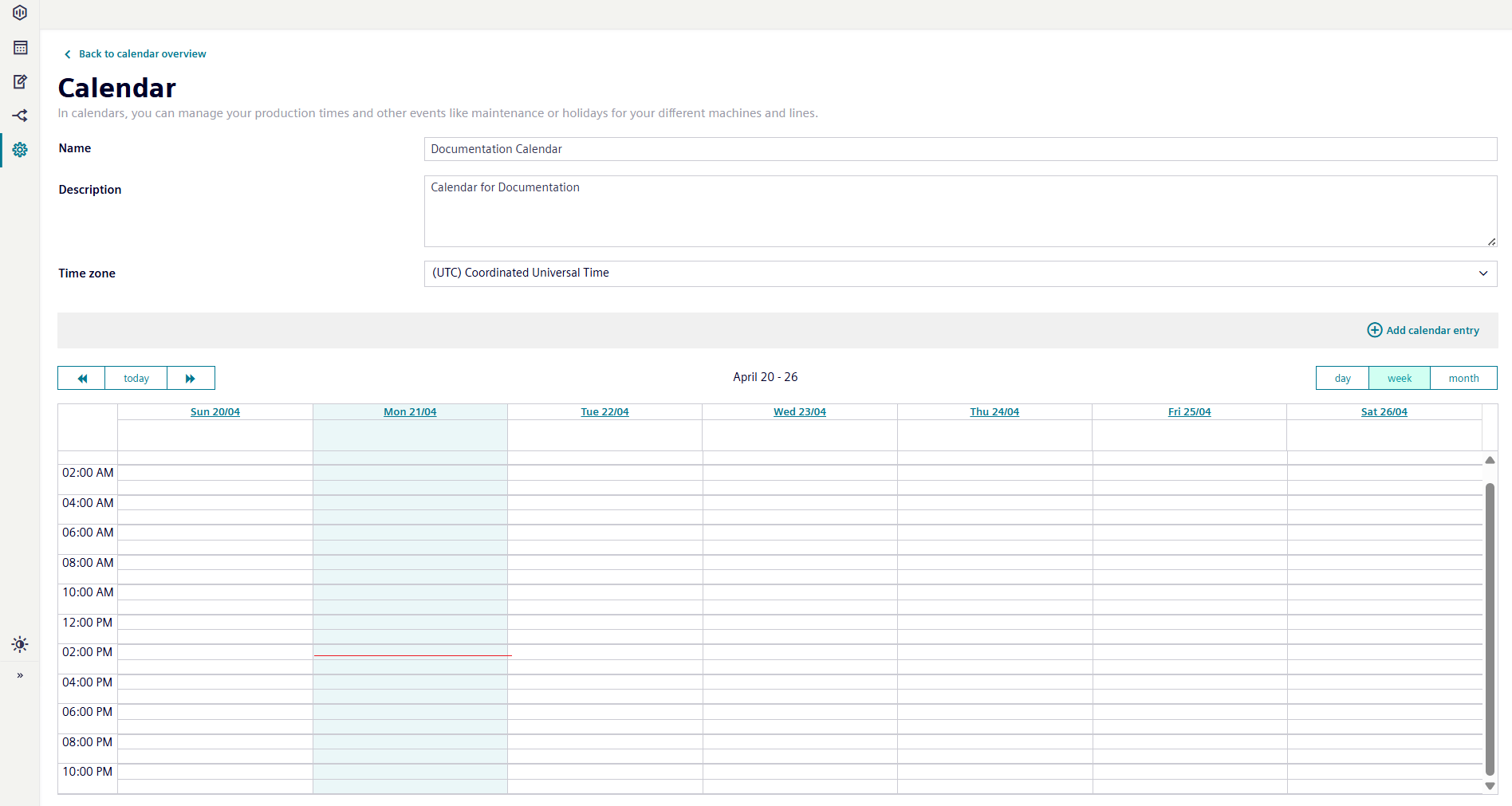The width and height of the screenshot is (1512, 806).
Task: Open the calendar table icon in sidebar
Action: 20,48
